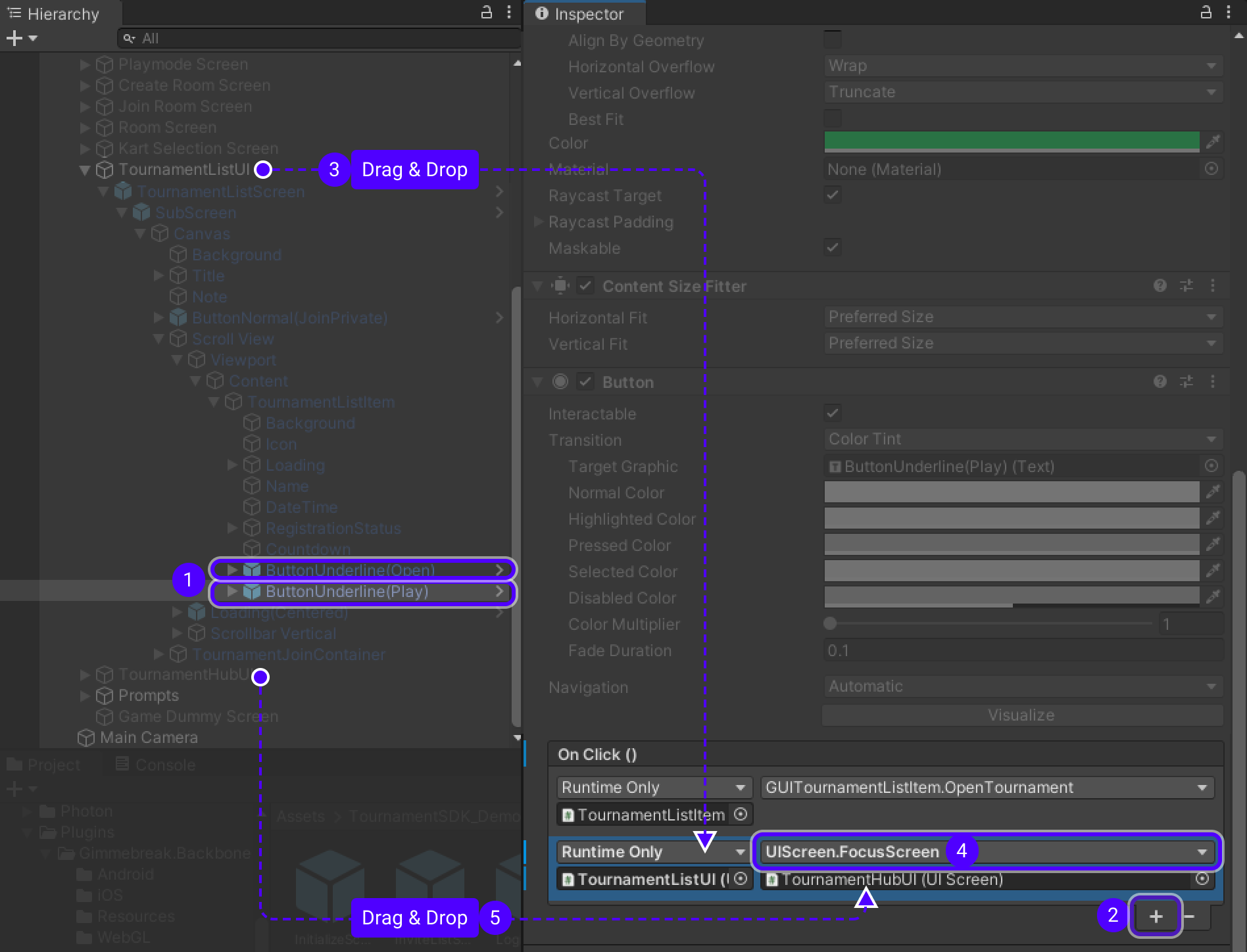The width and height of the screenshot is (1247, 952).
Task: Click the Visualize navigation button
Action: point(1021,715)
